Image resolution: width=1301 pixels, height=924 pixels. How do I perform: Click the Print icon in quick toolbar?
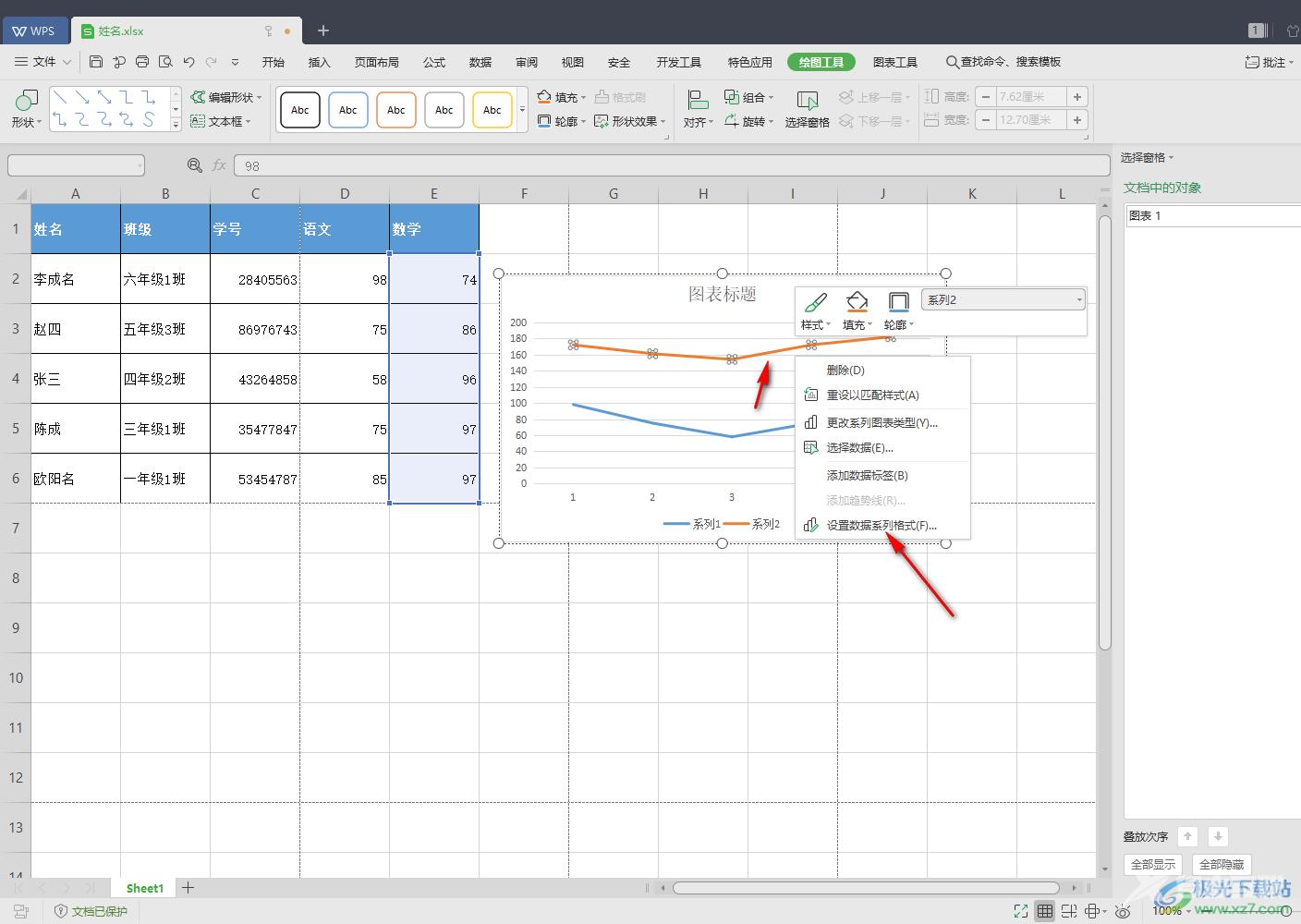(142, 62)
